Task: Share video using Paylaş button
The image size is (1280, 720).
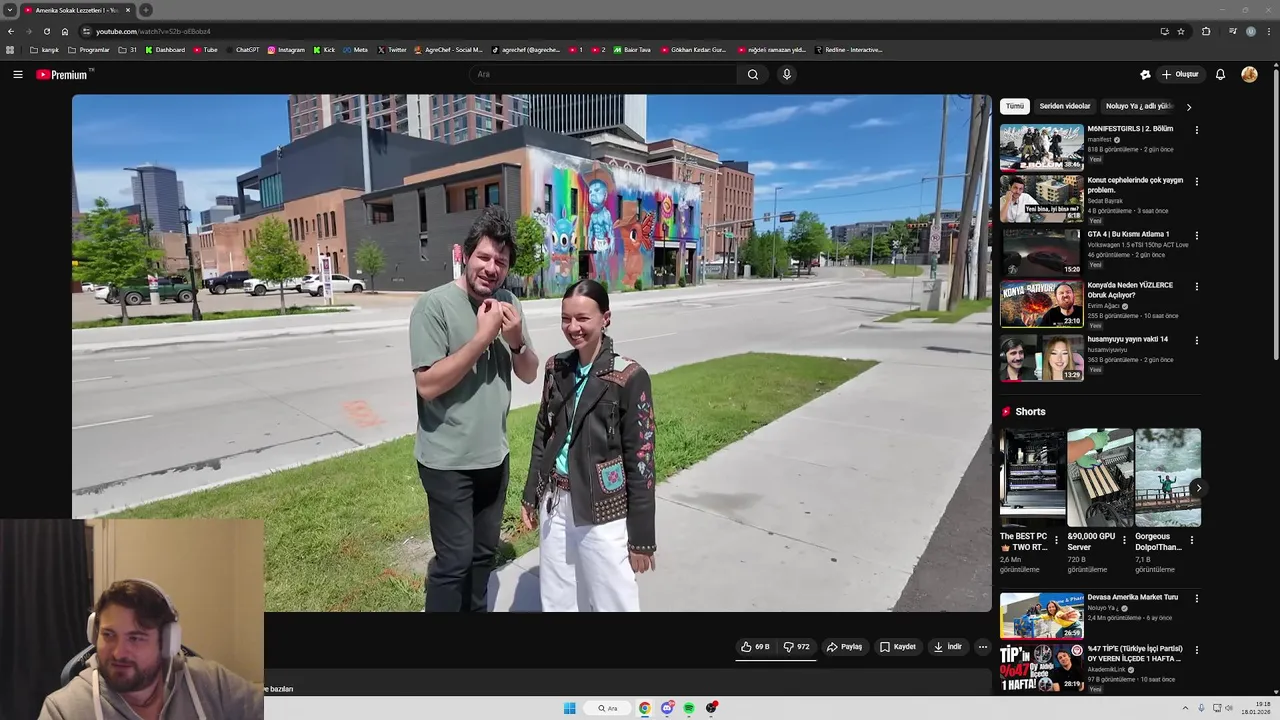Action: (844, 647)
